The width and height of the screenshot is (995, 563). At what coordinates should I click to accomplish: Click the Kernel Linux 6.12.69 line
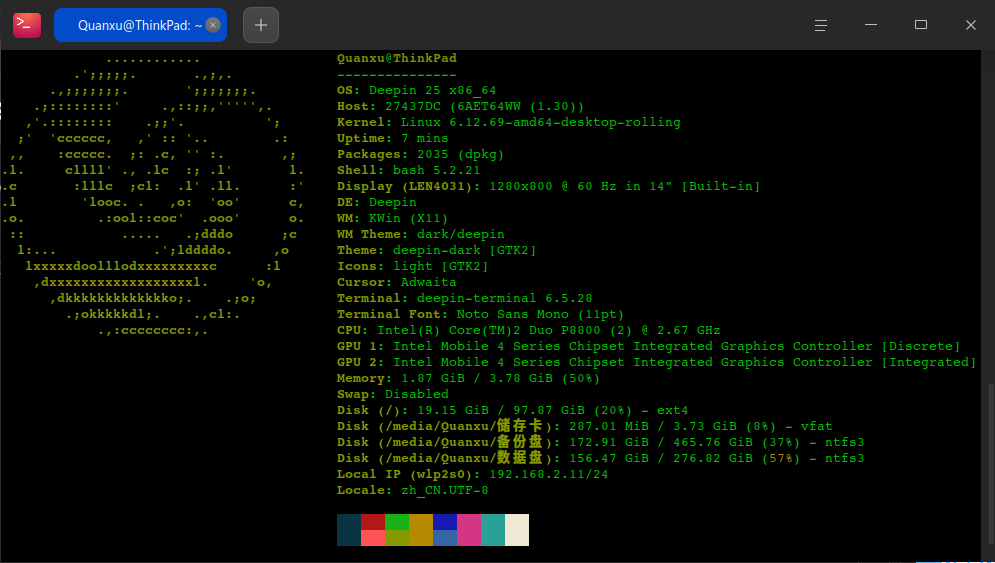click(508, 122)
